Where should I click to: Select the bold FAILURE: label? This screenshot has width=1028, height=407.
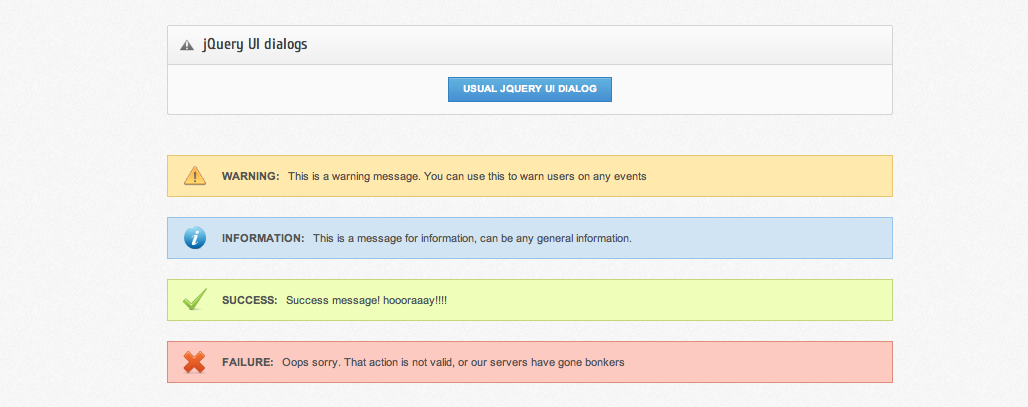pyautogui.click(x=247, y=362)
